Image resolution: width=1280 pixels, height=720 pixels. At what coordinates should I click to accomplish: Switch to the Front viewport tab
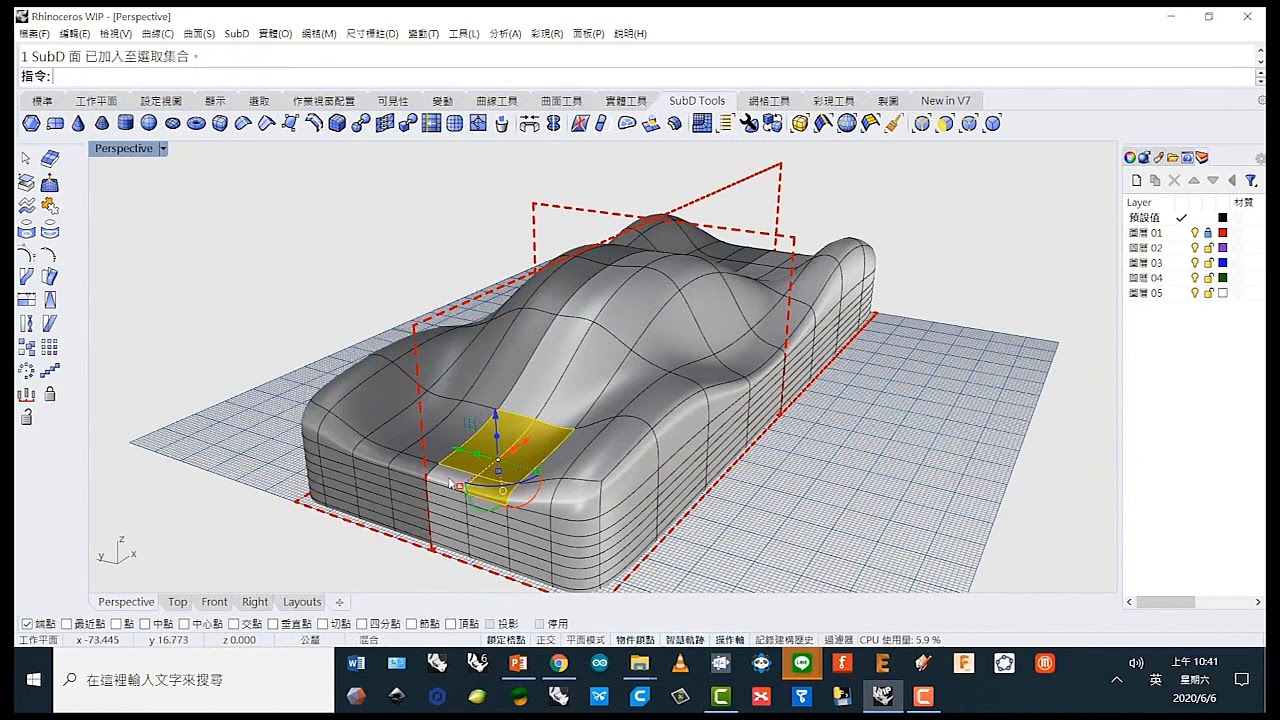pos(214,602)
